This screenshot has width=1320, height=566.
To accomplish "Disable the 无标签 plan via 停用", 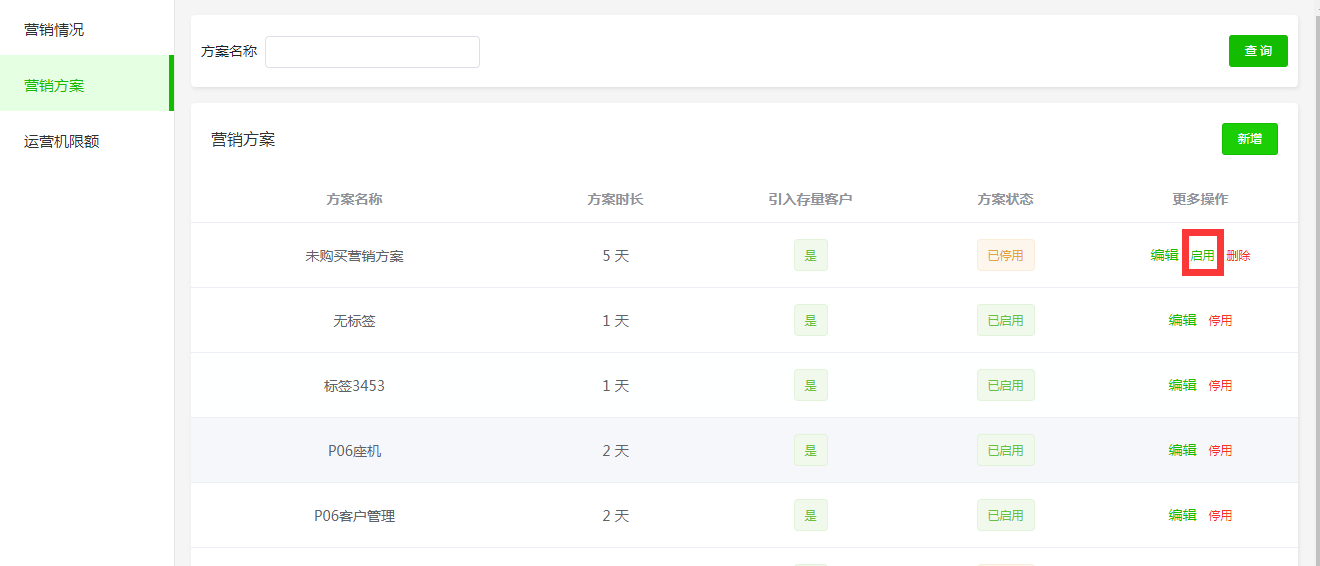I will click(1220, 320).
